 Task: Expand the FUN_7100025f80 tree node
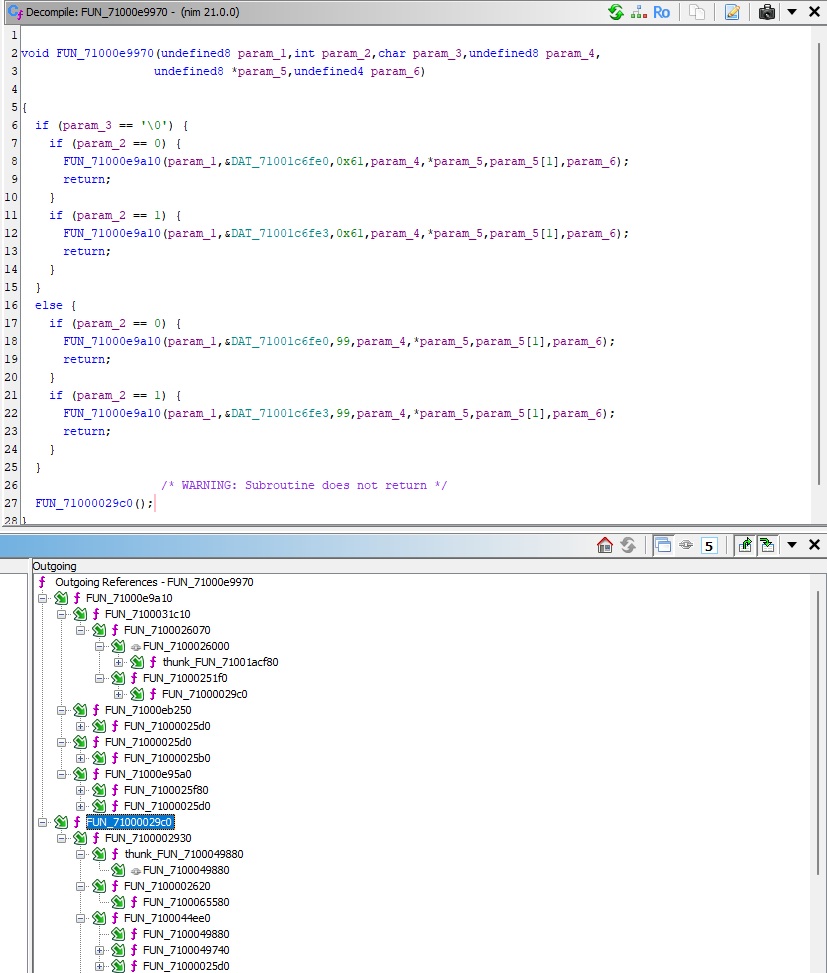(x=81, y=790)
